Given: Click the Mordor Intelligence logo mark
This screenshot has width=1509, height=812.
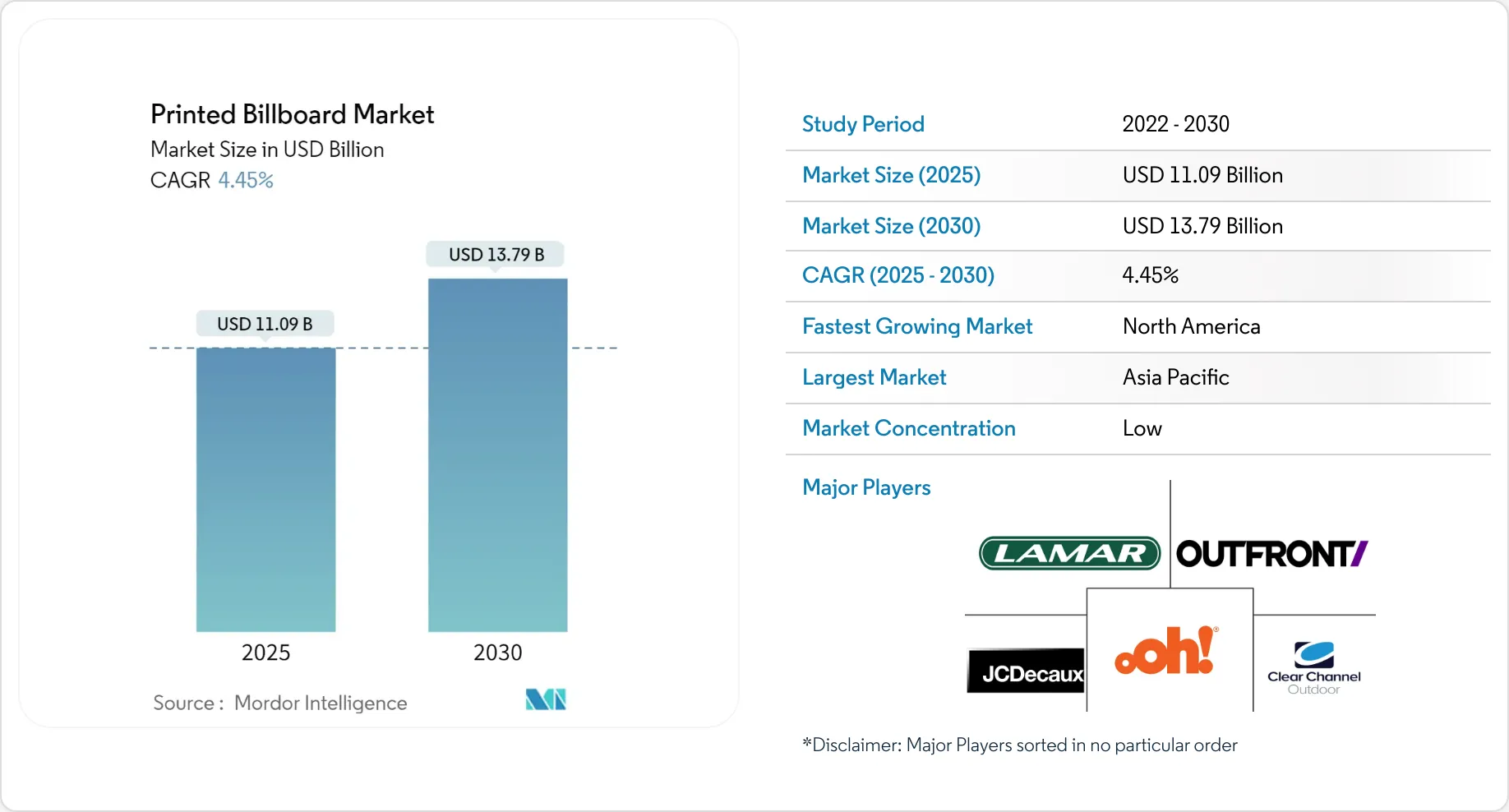Looking at the screenshot, I should [546, 699].
